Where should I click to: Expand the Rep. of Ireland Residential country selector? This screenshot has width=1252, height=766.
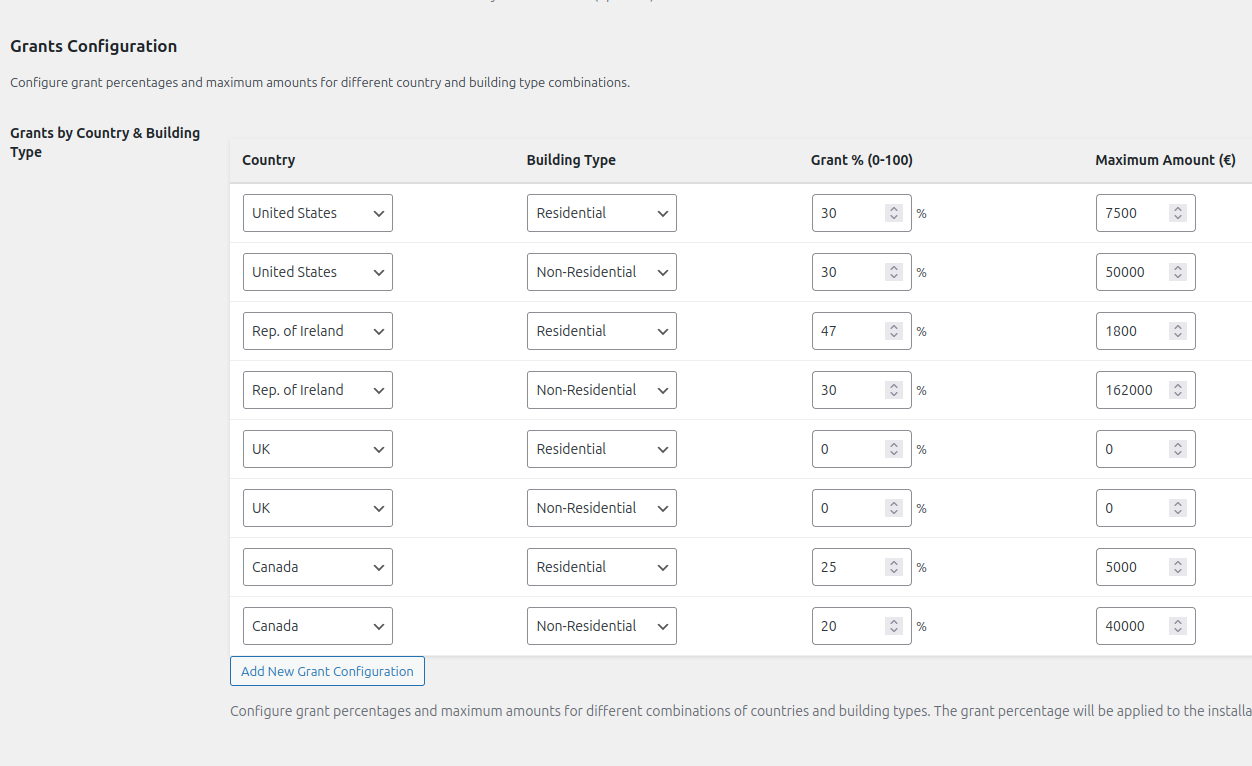click(317, 330)
